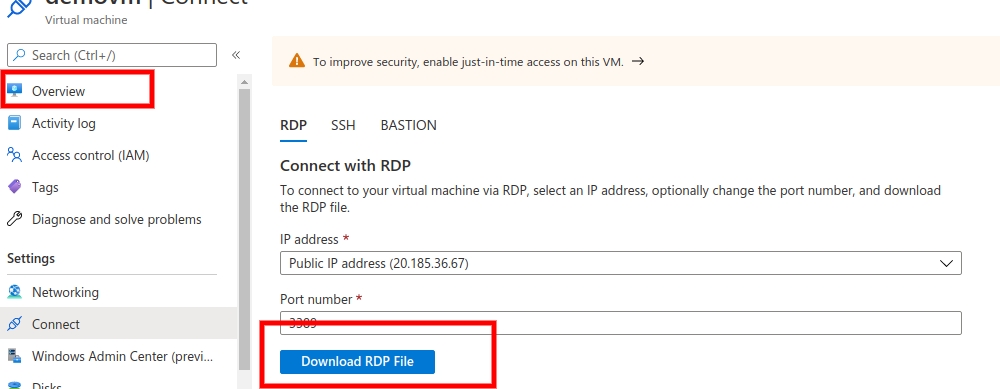This screenshot has height=389, width=1000.
Task: Click the Access control people icon
Action: (14, 154)
